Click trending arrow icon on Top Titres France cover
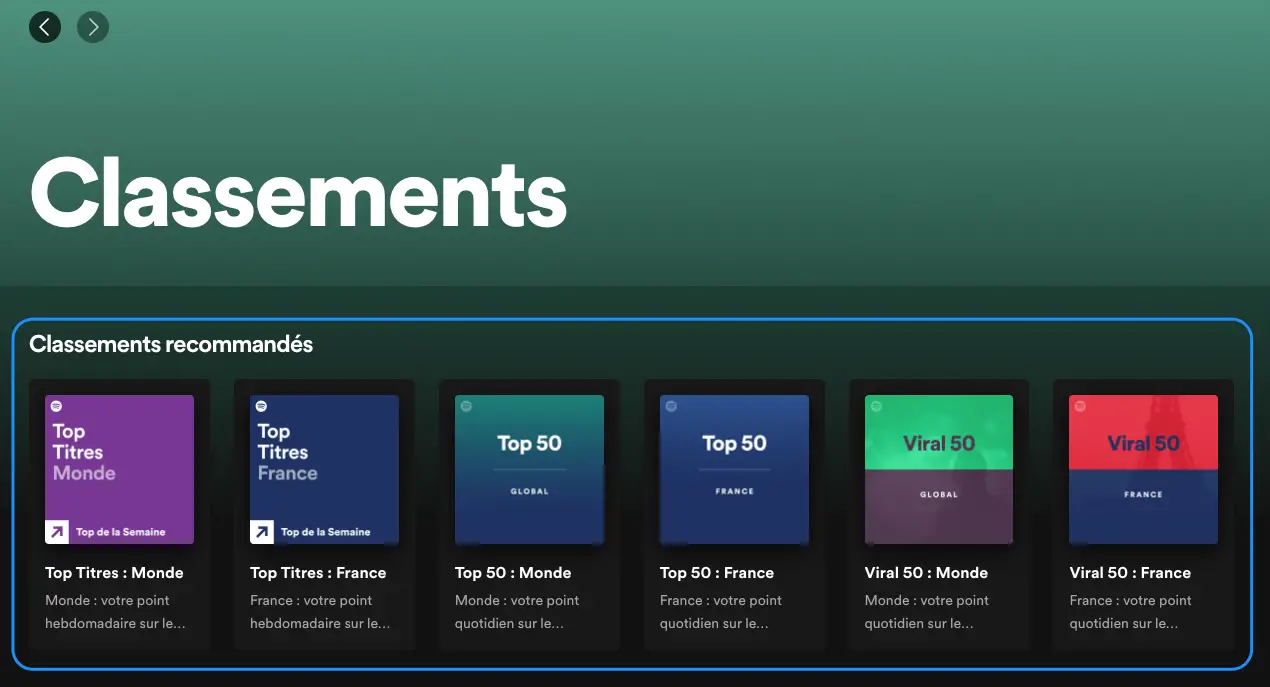1270x687 pixels. pyautogui.click(x=262, y=532)
